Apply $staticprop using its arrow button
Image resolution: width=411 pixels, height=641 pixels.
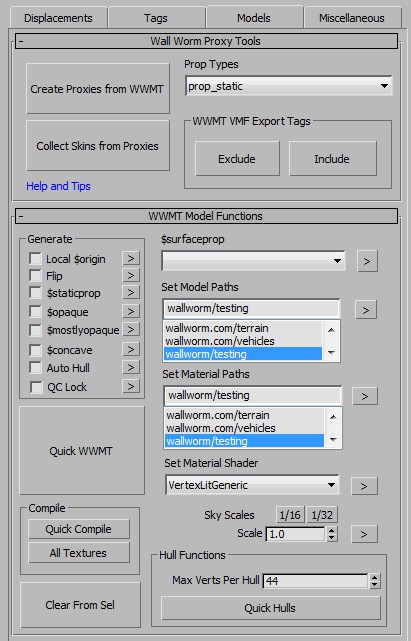click(x=130, y=293)
